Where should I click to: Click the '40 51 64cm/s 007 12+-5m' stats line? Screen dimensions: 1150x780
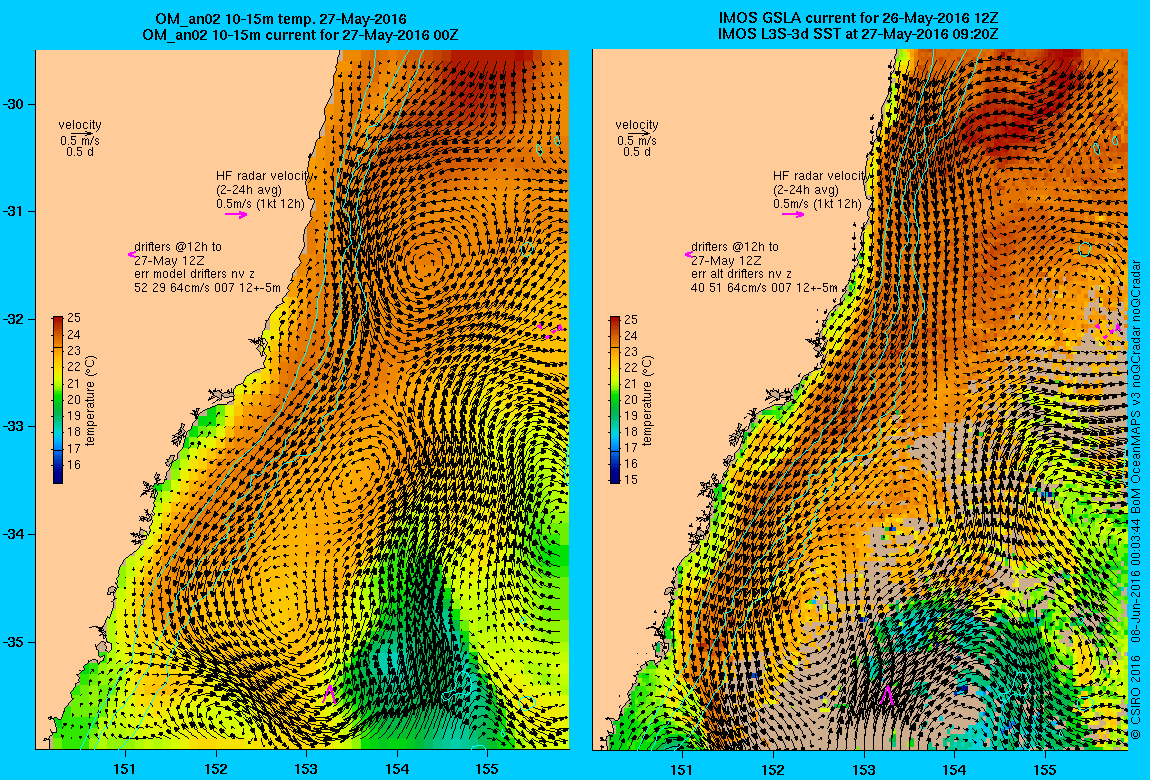click(764, 288)
